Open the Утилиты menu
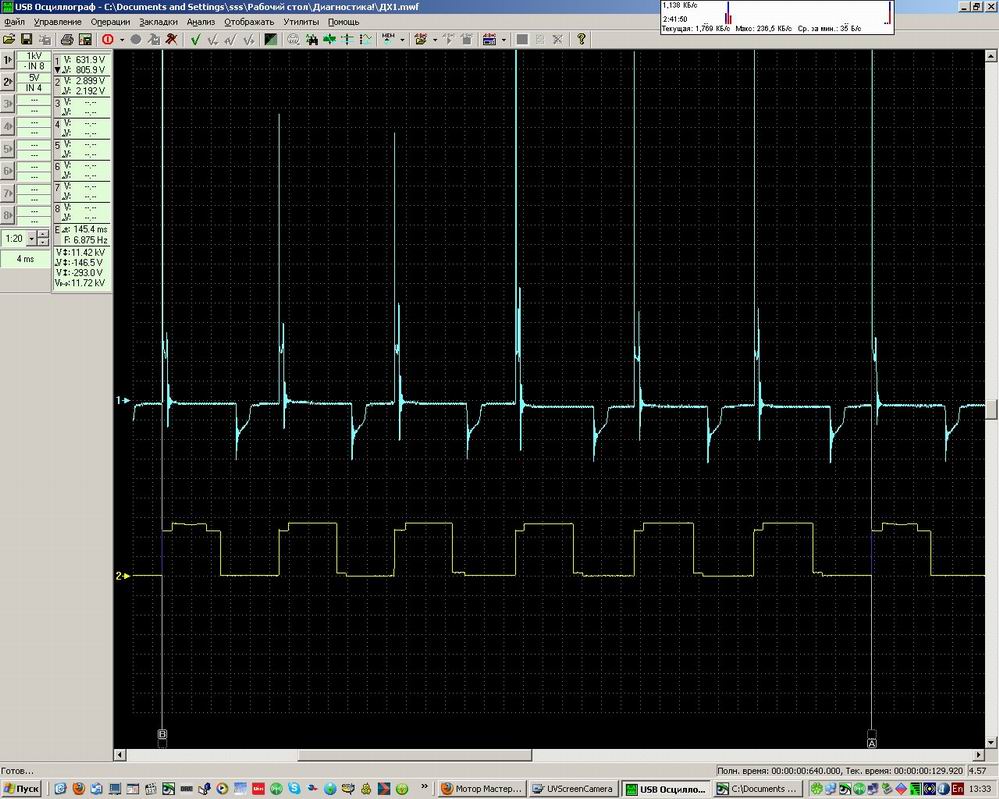 [x=301, y=21]
